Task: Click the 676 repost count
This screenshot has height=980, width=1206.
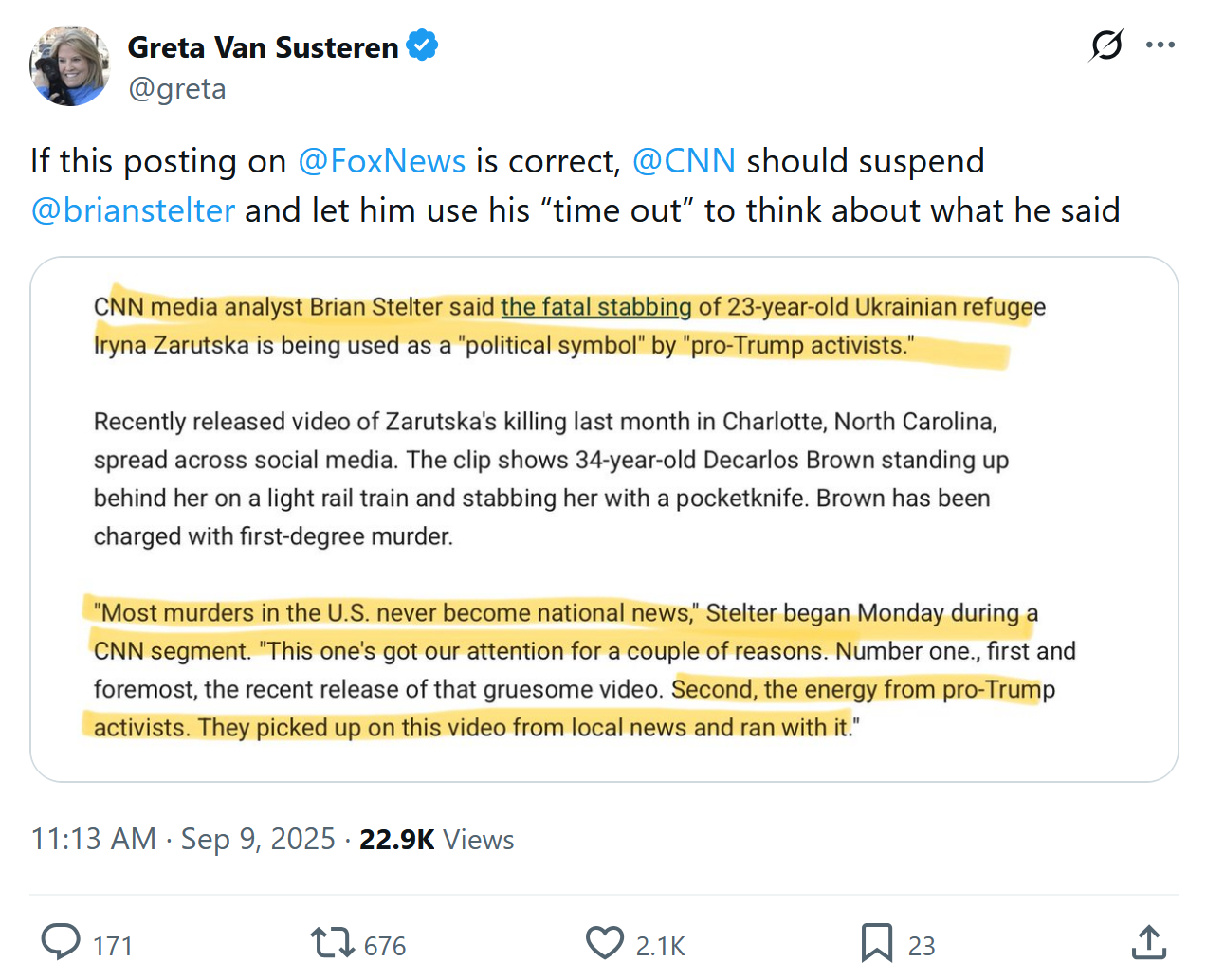Action: tap(385, 946)
